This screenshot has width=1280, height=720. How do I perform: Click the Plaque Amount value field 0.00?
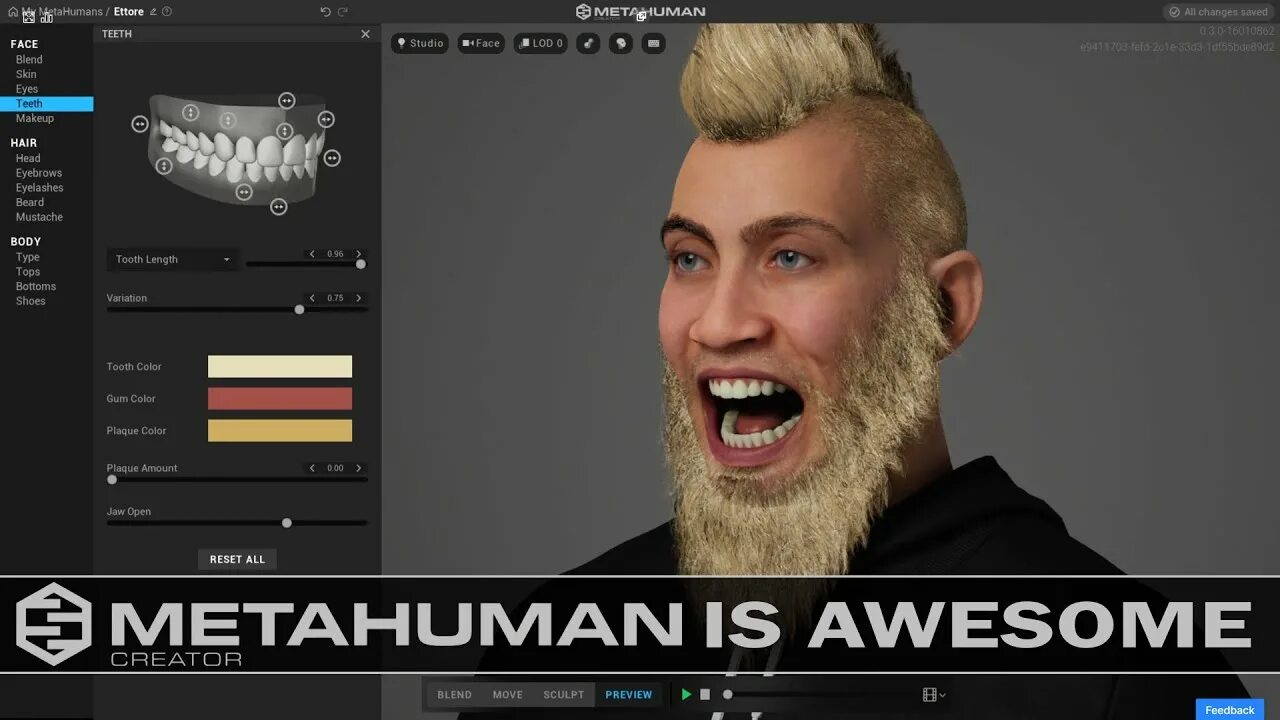(335, 468)
